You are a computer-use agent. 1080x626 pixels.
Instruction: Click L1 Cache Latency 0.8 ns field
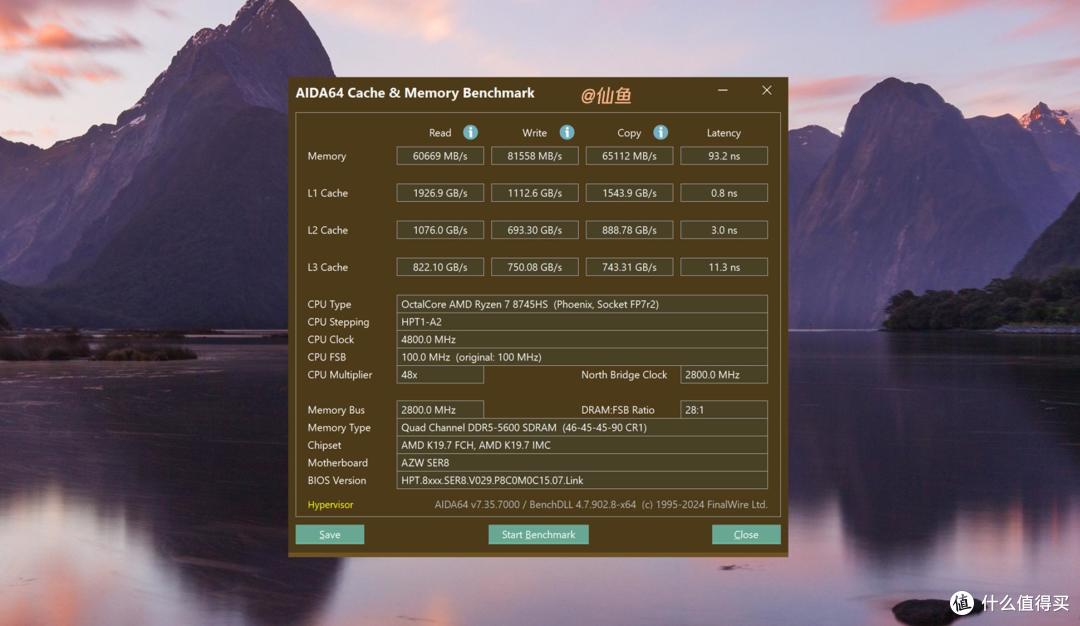tap(724, 193)
